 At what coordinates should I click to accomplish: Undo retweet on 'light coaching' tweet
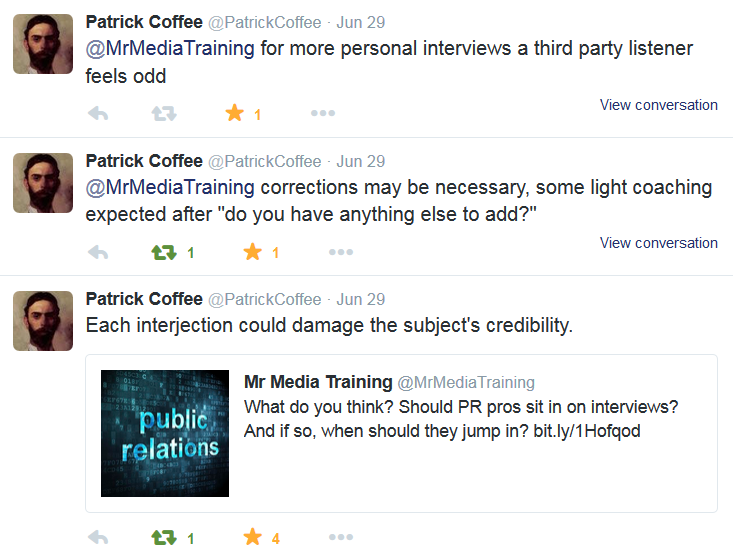(x=164, y=252)
